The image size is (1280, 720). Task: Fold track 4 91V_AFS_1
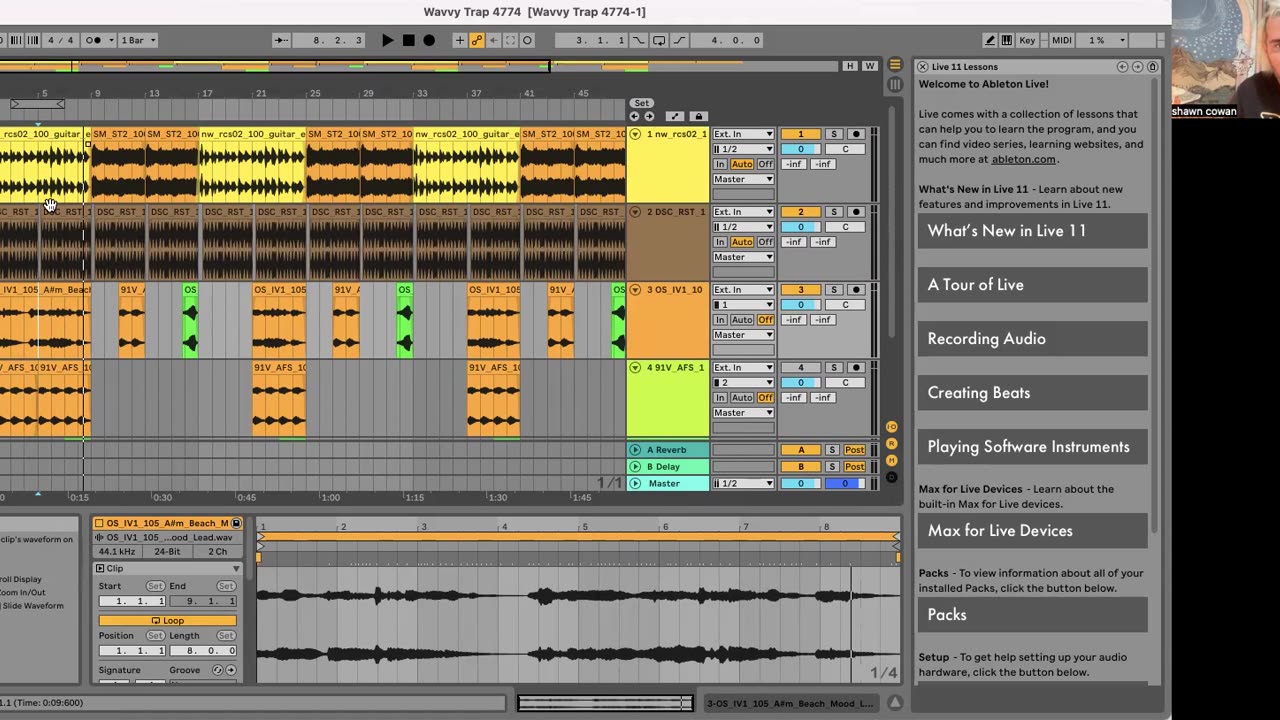point(636,368)
